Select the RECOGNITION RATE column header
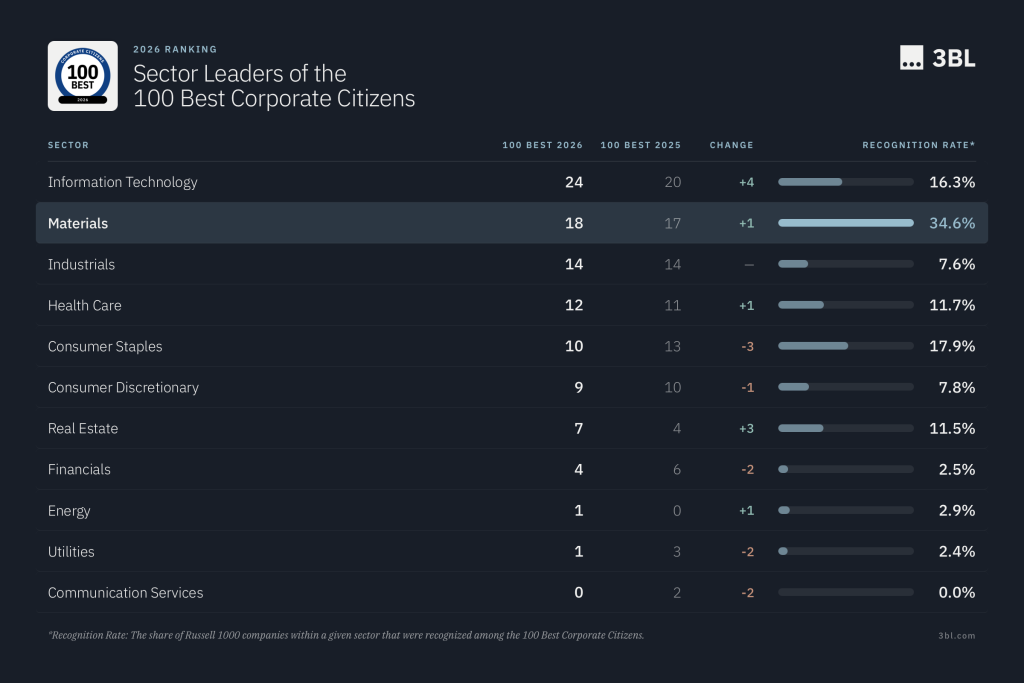 (918, 145)
